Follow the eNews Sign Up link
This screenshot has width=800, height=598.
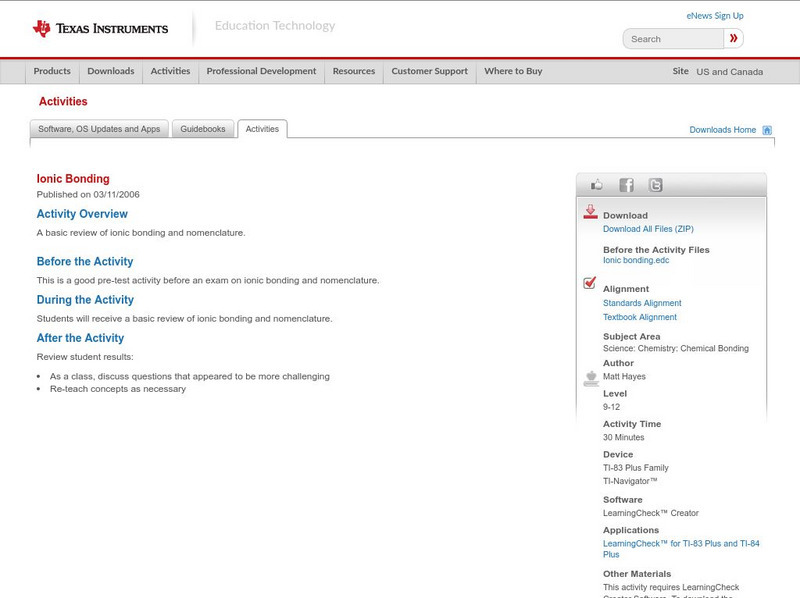(x=715, y=16)
